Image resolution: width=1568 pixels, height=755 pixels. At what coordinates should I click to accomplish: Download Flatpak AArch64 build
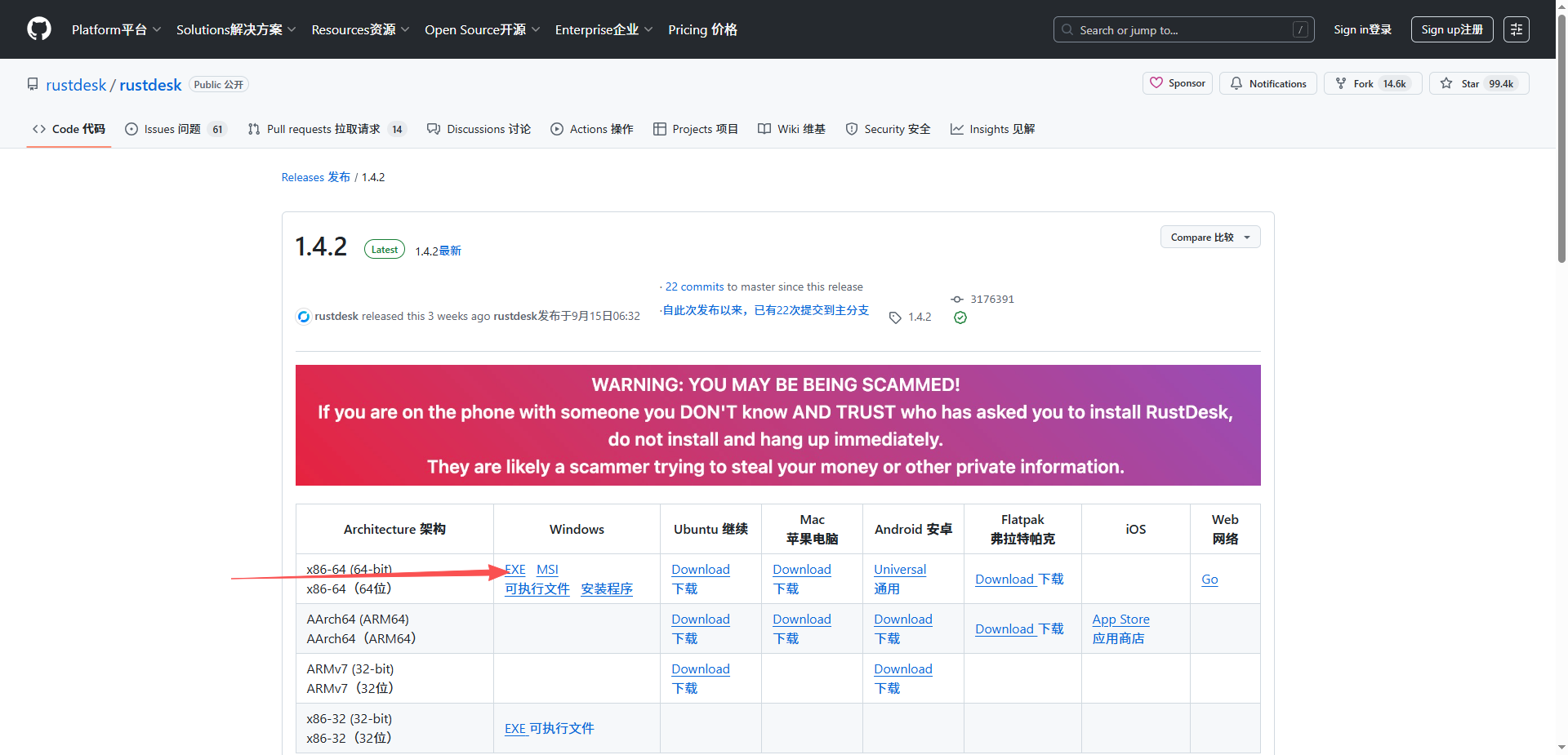click(1019, 628)
